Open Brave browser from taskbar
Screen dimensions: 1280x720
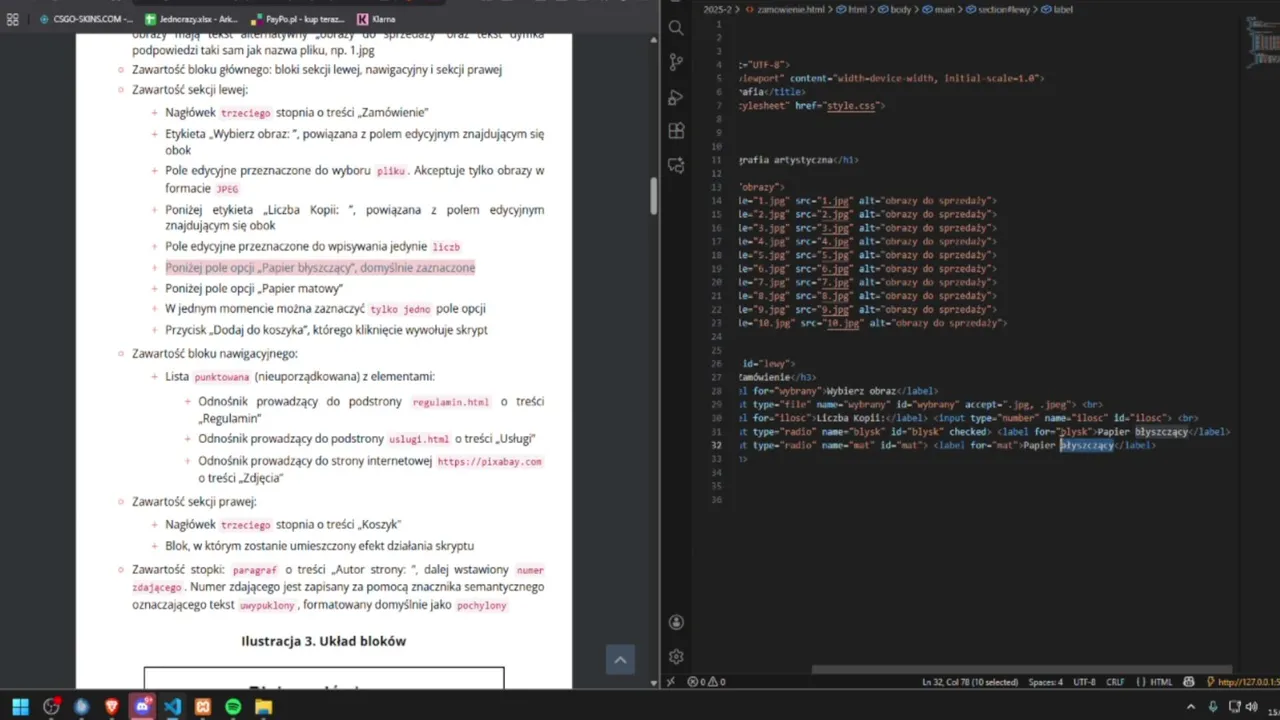[112, 706]
